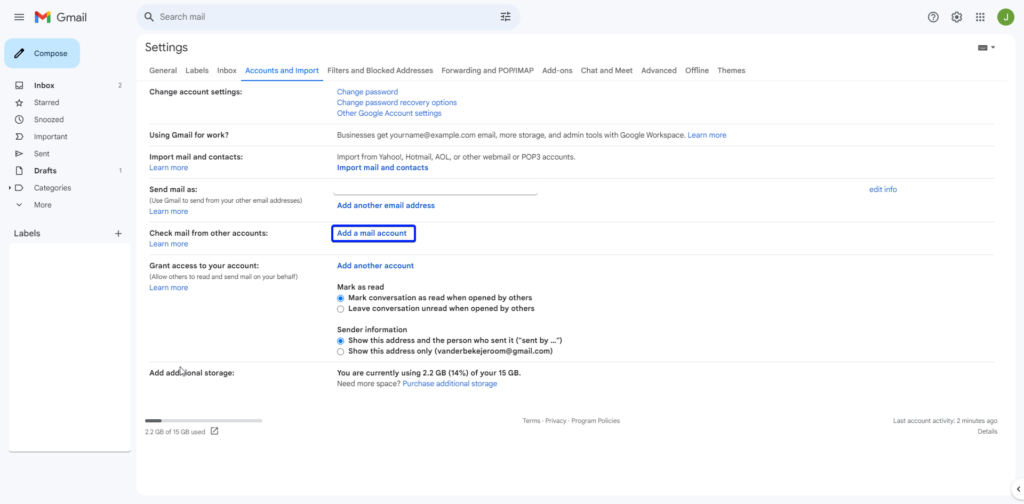Expand the Categories folder
Screen dimensions: 1024x504
52,188
